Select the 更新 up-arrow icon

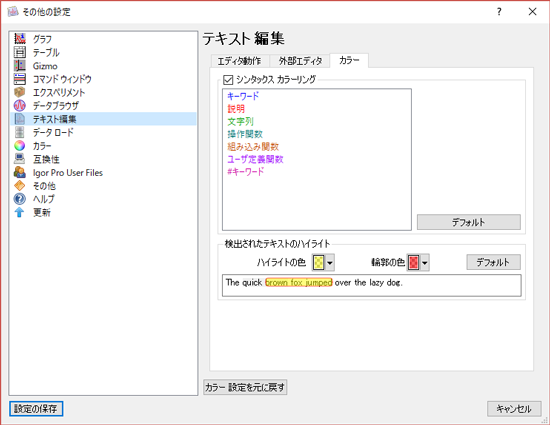click(20, 212)
